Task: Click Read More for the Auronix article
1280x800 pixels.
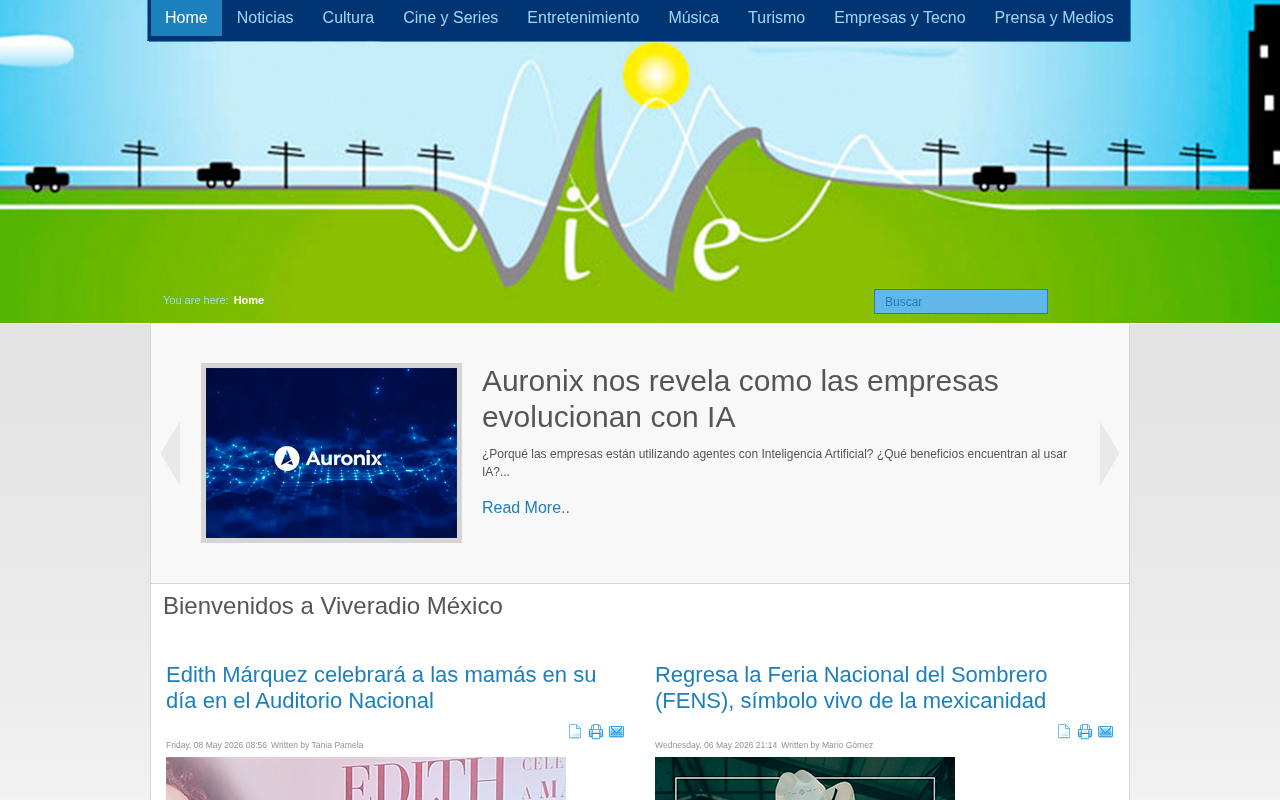Action: pos(526,508)
